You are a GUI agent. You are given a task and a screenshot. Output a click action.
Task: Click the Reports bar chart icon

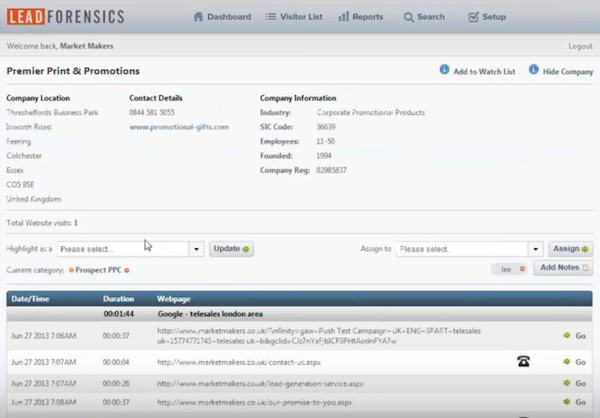(344, 17)
